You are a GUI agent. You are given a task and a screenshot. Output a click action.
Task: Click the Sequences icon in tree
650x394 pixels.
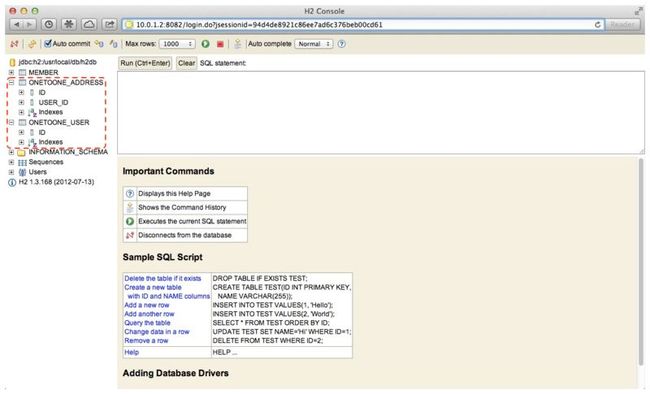pos(22,162)
